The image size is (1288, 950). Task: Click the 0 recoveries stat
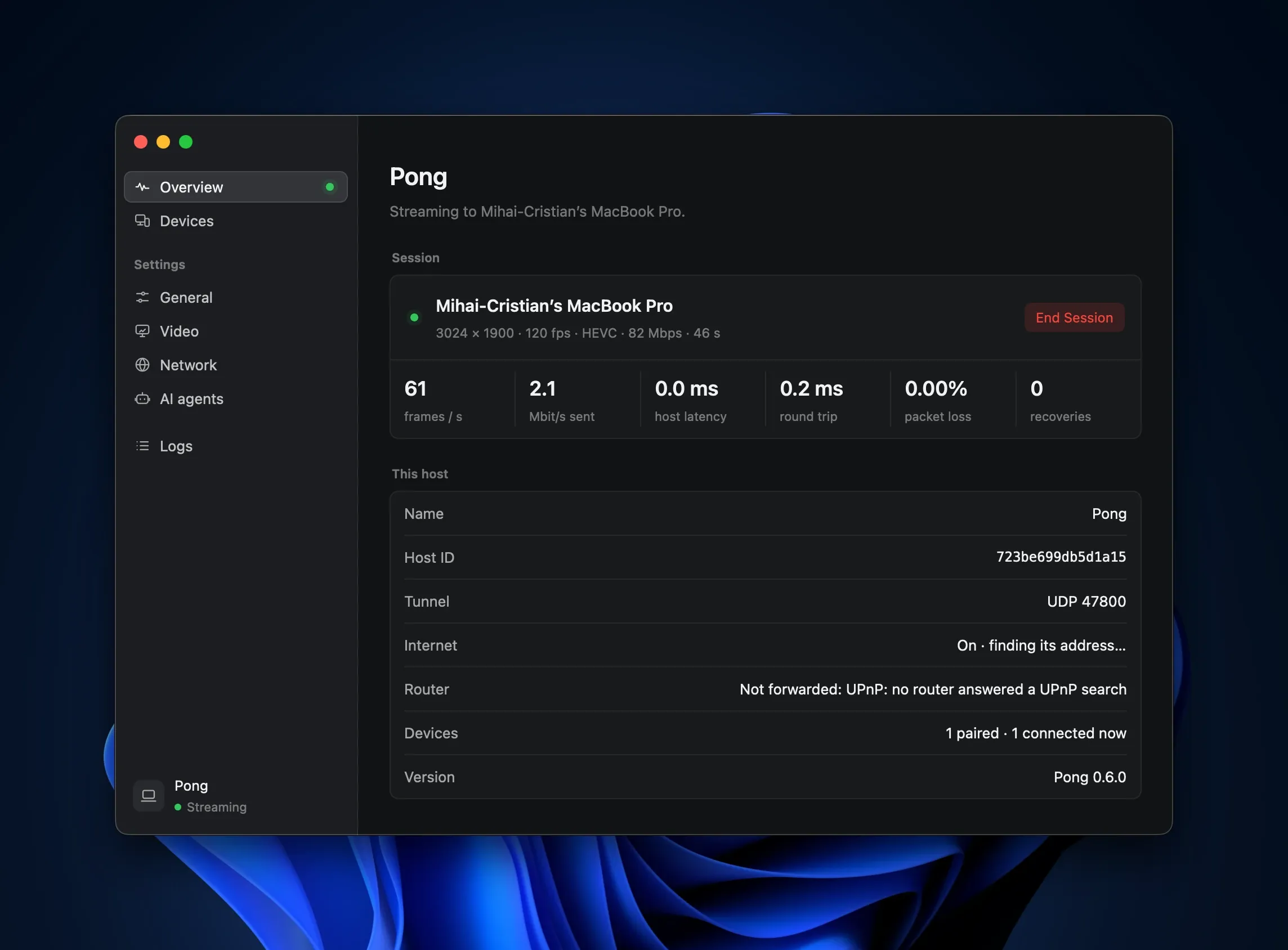coord(1077,400)
